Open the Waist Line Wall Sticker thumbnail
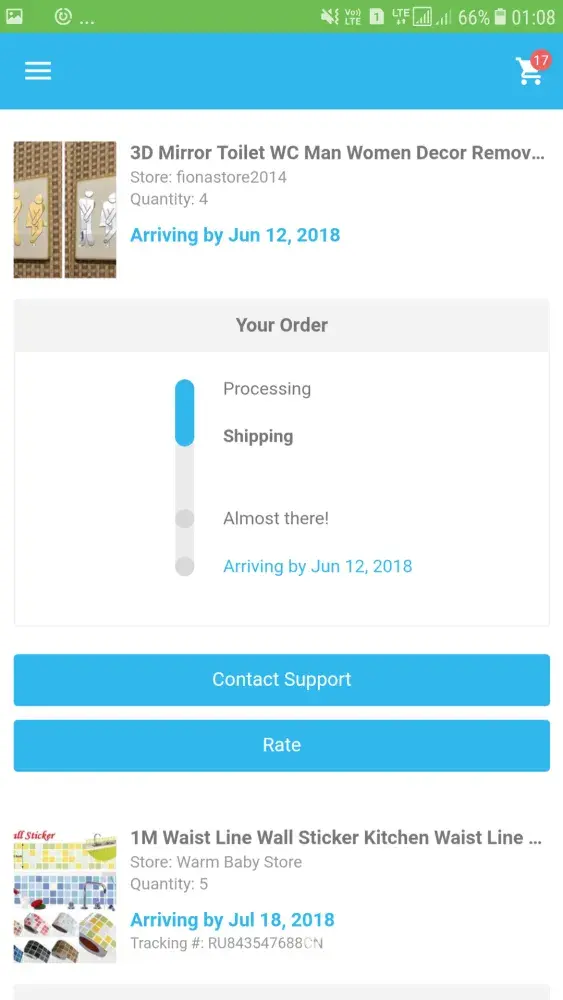The height and width of the screenshot is (1000, 563). click(65, 895)
